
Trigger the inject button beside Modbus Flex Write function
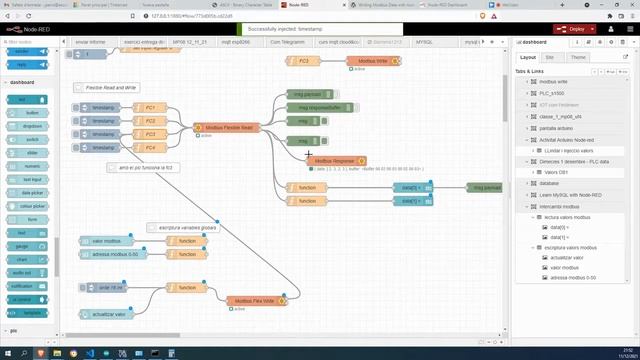coord(82,288)
